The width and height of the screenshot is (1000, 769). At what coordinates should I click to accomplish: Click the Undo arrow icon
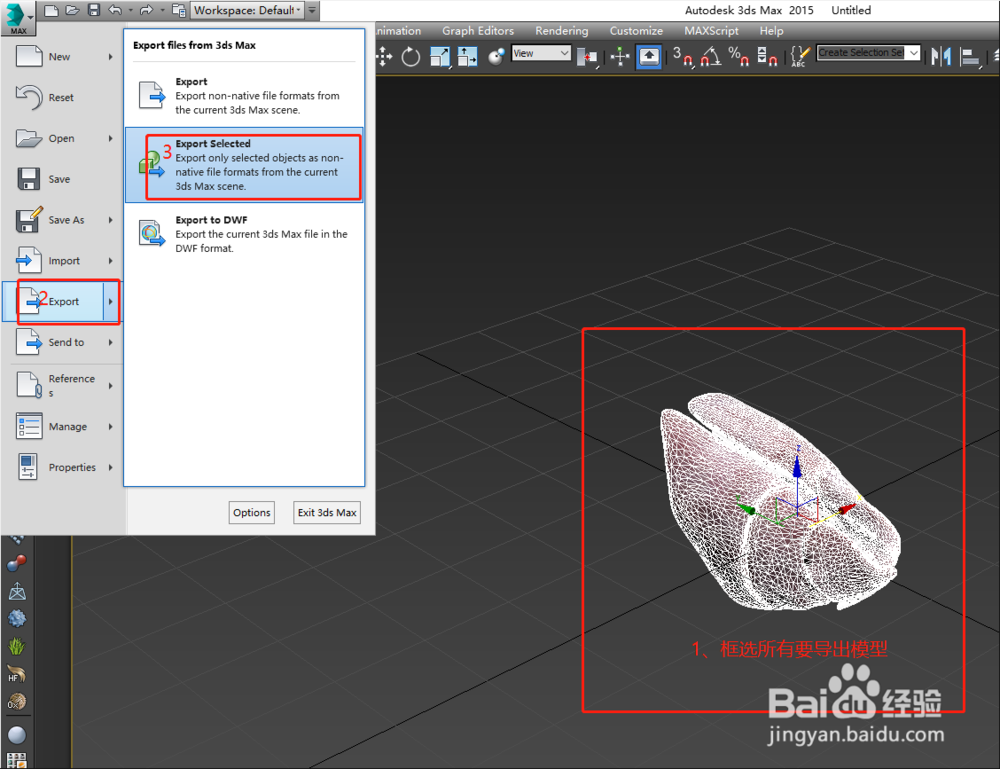click(x=115, y=10)
